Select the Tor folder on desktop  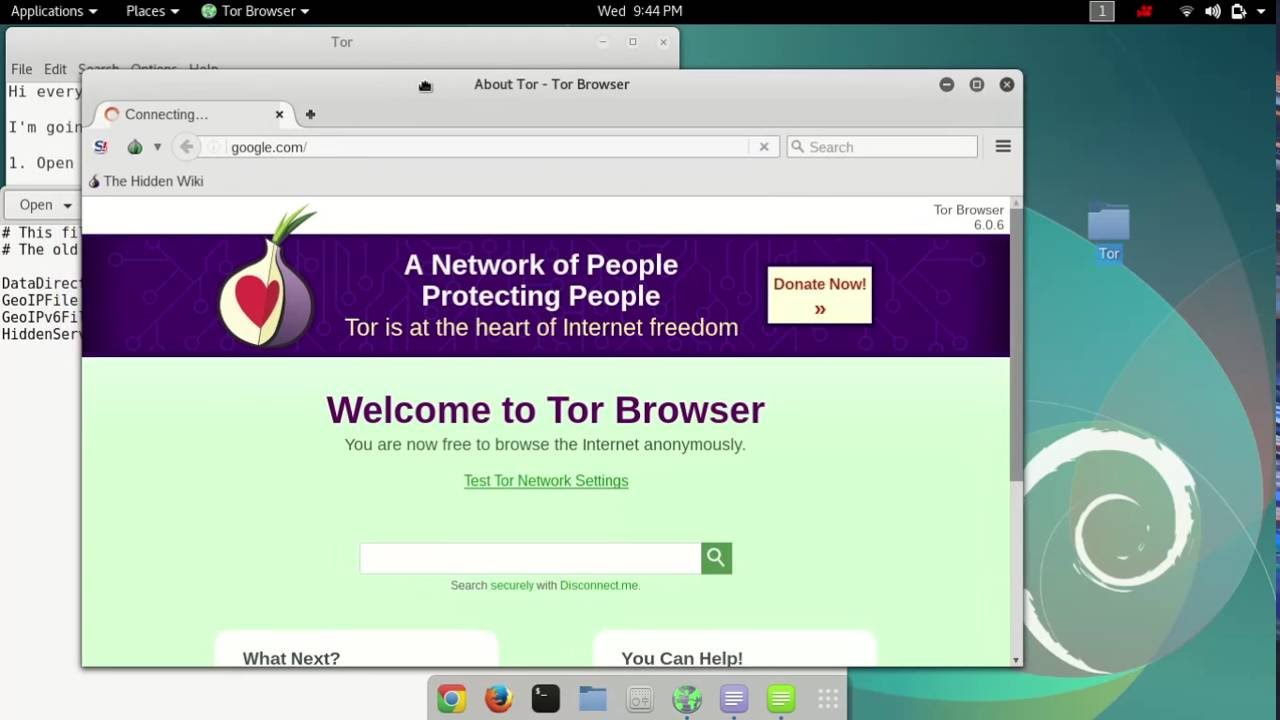click(x=1108, y=232)
